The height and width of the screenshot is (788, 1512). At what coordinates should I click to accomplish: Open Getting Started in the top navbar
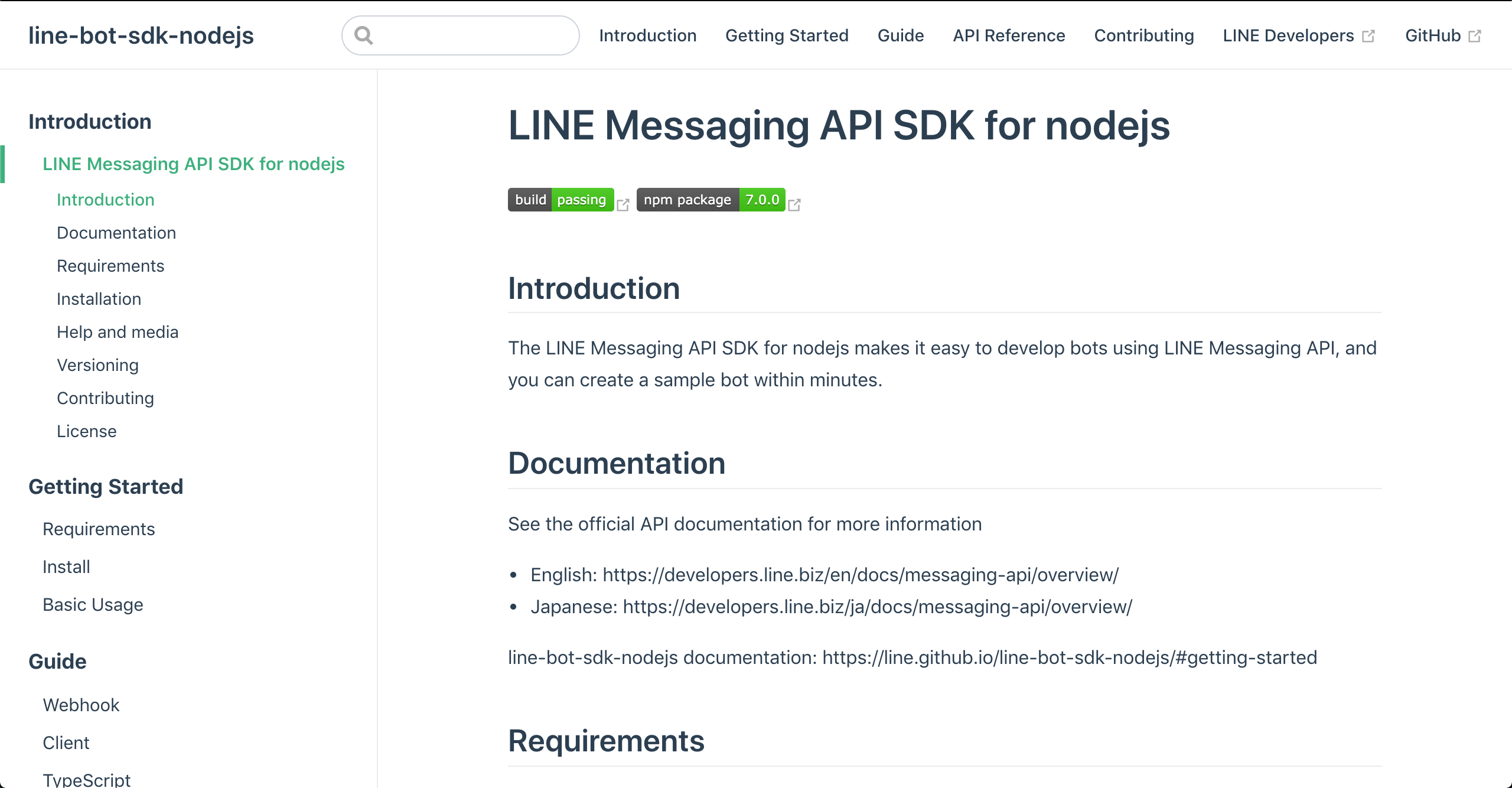[787, 35]
